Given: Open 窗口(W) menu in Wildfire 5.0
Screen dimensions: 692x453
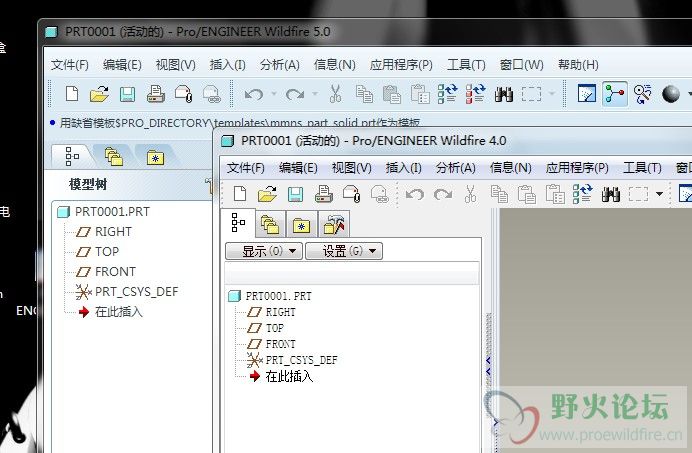Looking at the screenshot, I should pos(522,65).
